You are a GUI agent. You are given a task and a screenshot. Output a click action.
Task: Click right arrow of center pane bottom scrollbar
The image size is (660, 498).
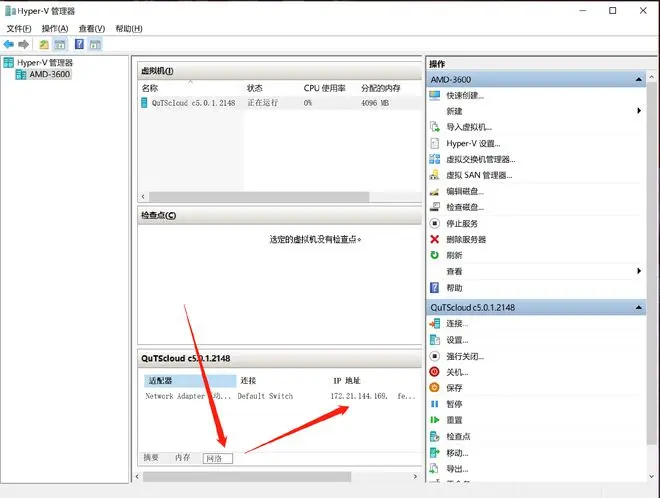[415, 477]
